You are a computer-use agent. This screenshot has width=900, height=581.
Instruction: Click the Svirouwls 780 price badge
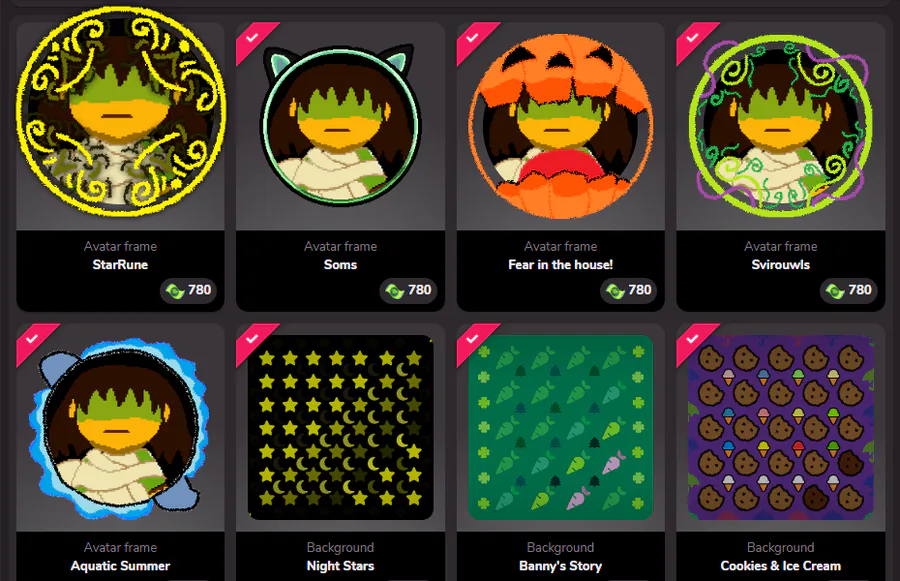(x=849, y=290)
